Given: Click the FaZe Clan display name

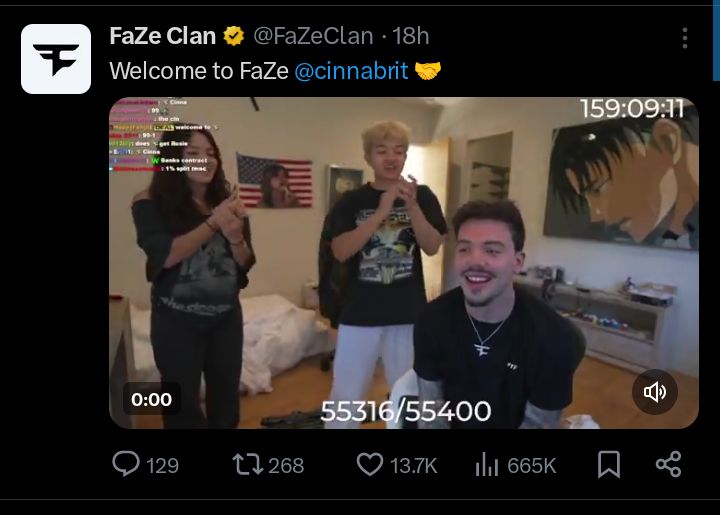Looking at the screenshot, I should coord(163,36).
